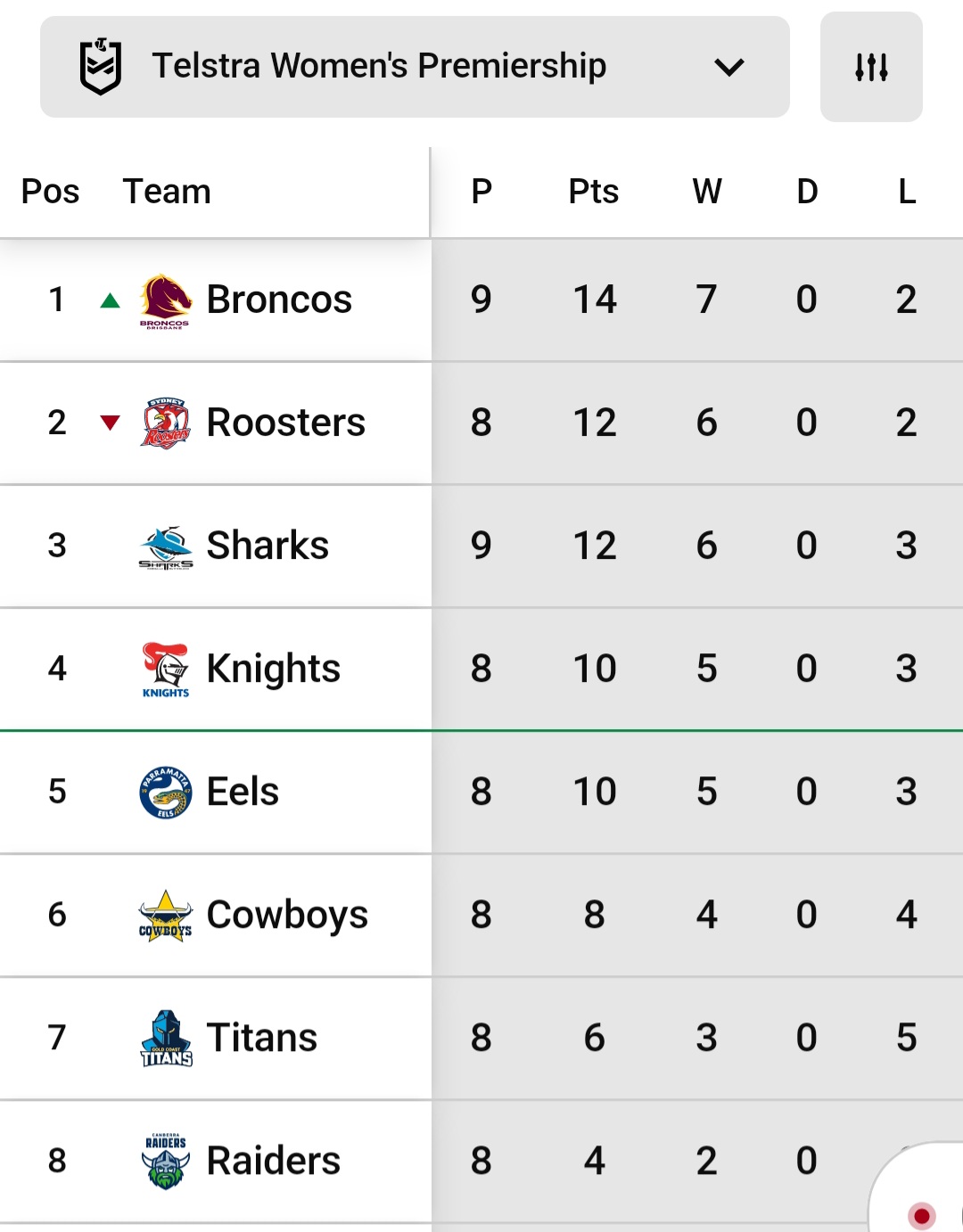Tap the Cowboys team logo

click(x=165, y=916)
